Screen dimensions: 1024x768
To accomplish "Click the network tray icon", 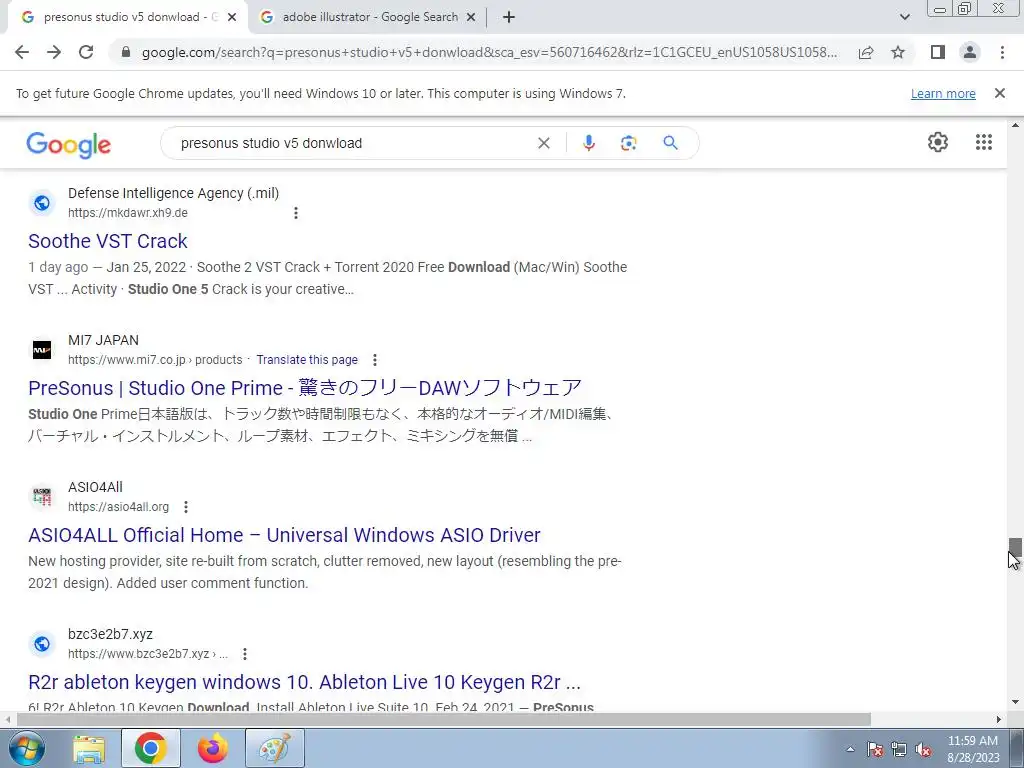I will click(x=899, y=750).
